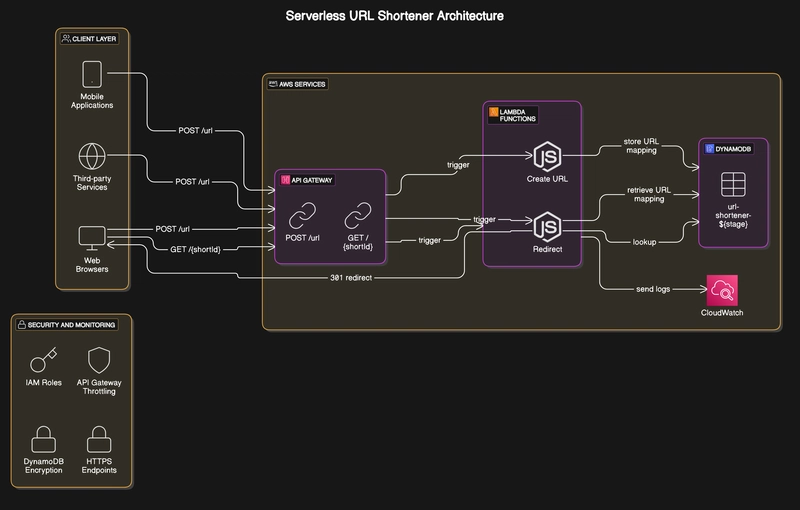
Task: Click the POST /url edge label from Third-party Services
Action: coord(192,182)
